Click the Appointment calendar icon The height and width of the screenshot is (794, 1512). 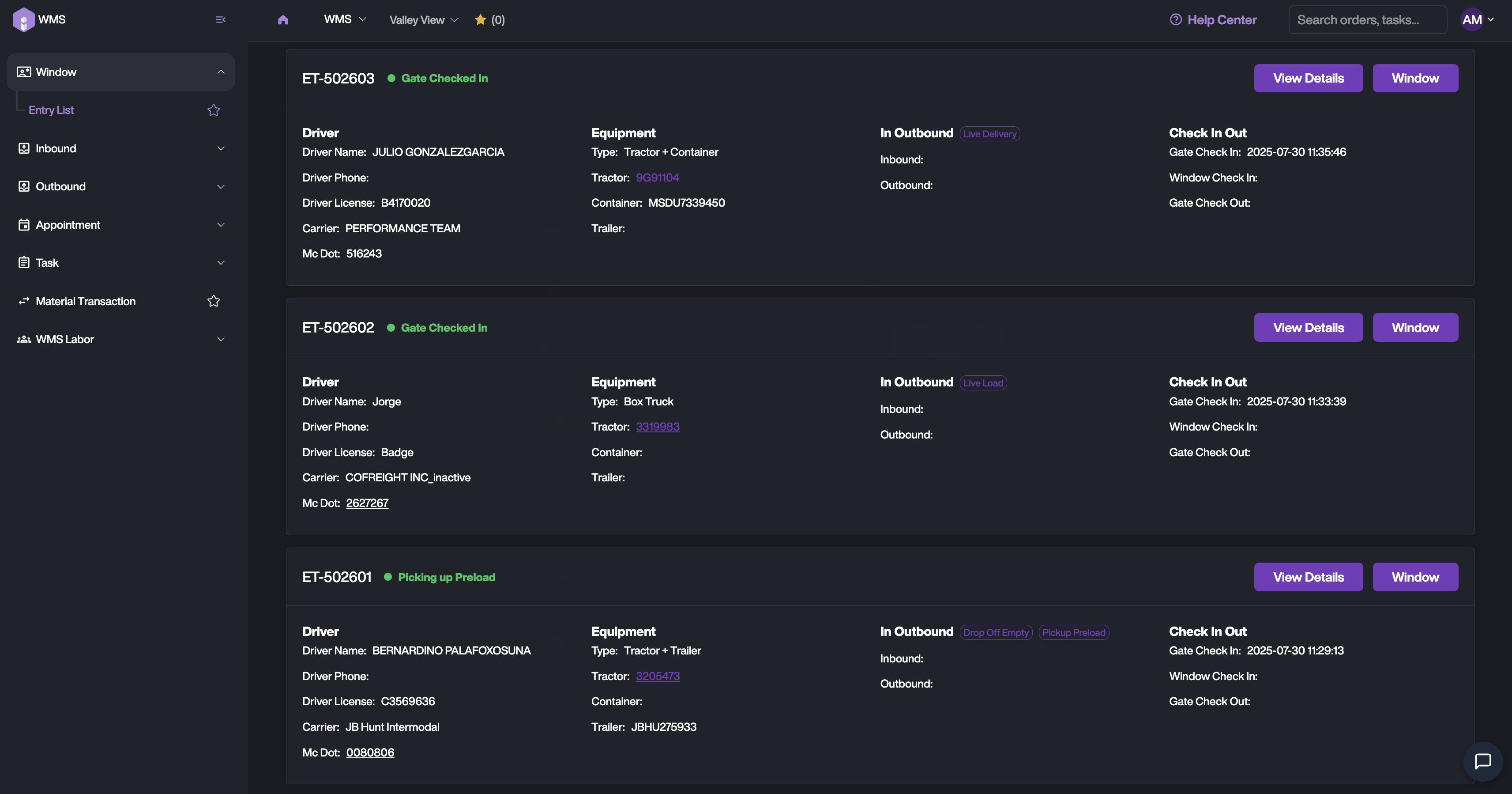[23, 224]
